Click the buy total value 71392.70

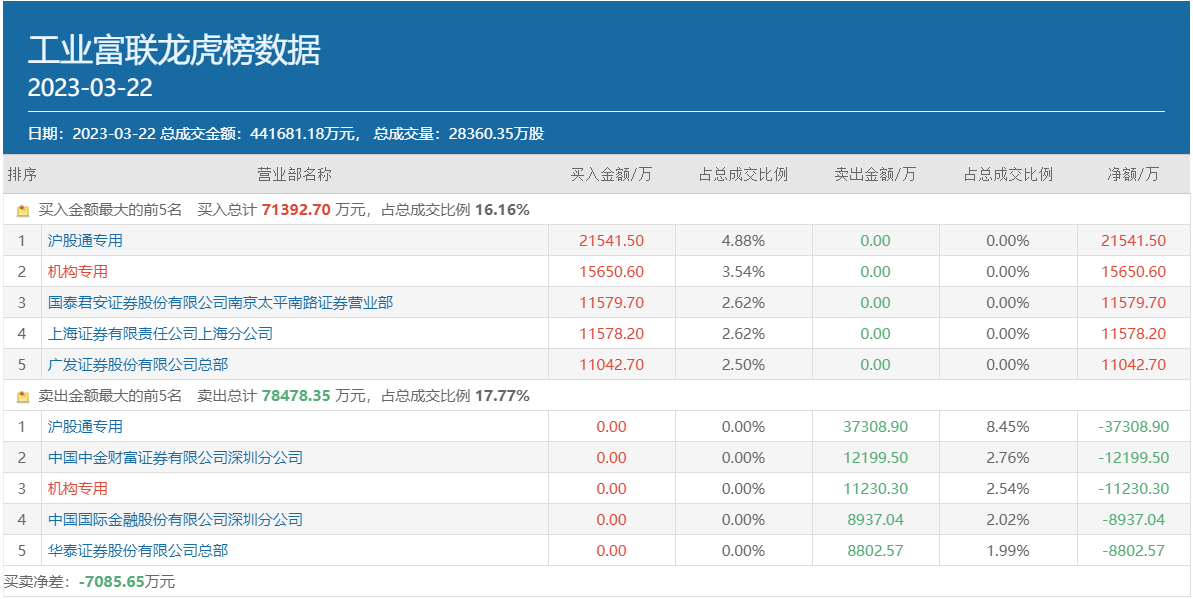click(296, 210)
